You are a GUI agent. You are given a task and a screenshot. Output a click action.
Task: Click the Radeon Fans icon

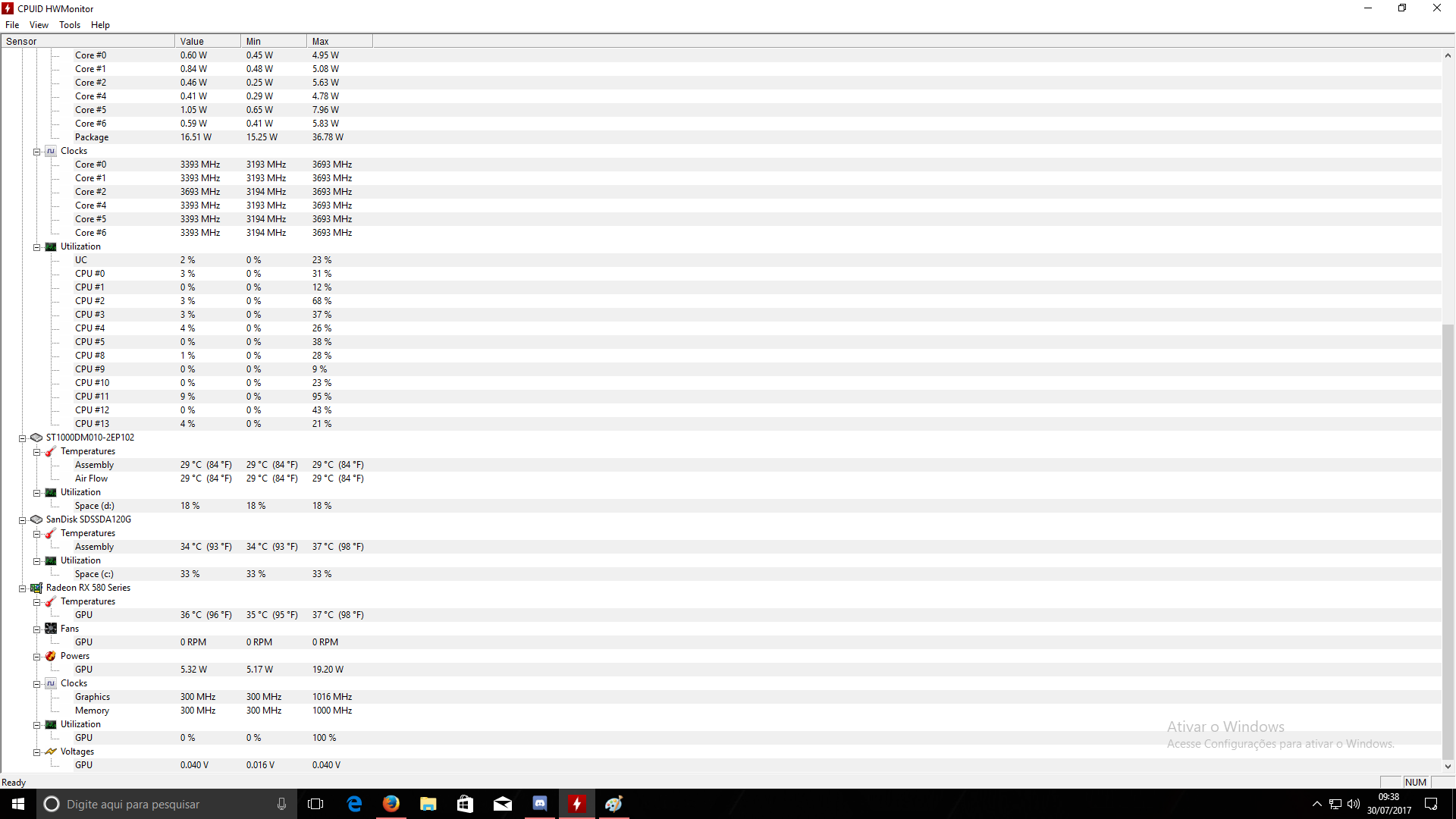pyautogui.click(x=51, y=629)
